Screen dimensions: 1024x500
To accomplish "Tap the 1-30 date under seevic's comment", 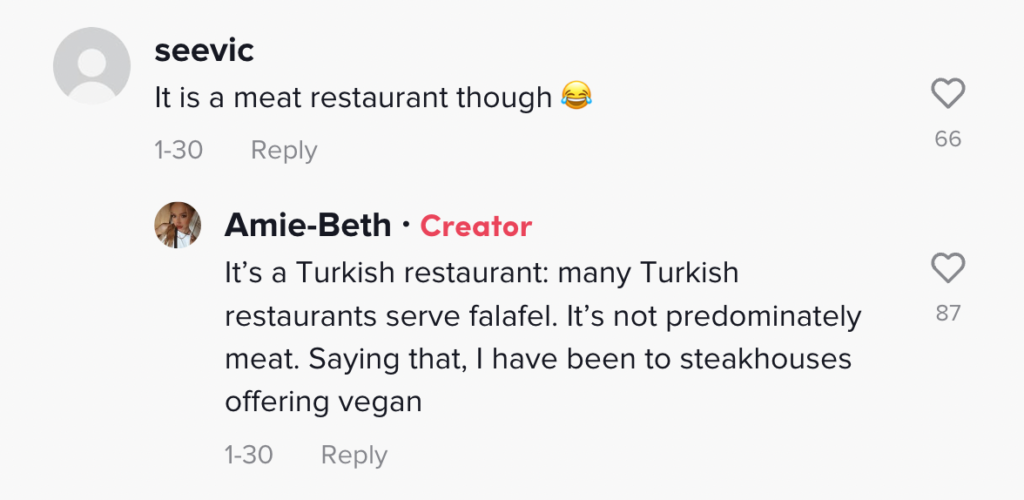I will click(x=179, y=150).
